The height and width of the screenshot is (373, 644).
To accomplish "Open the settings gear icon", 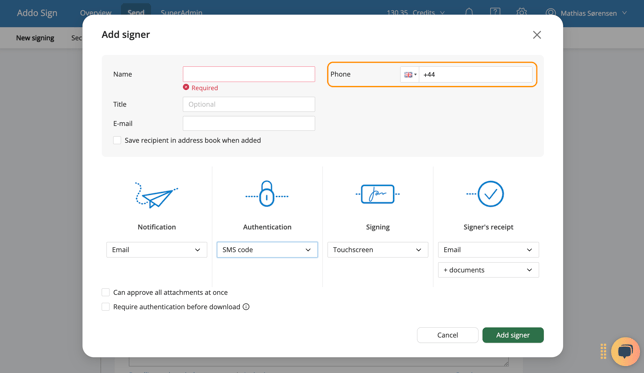I will tap(522, 12).
